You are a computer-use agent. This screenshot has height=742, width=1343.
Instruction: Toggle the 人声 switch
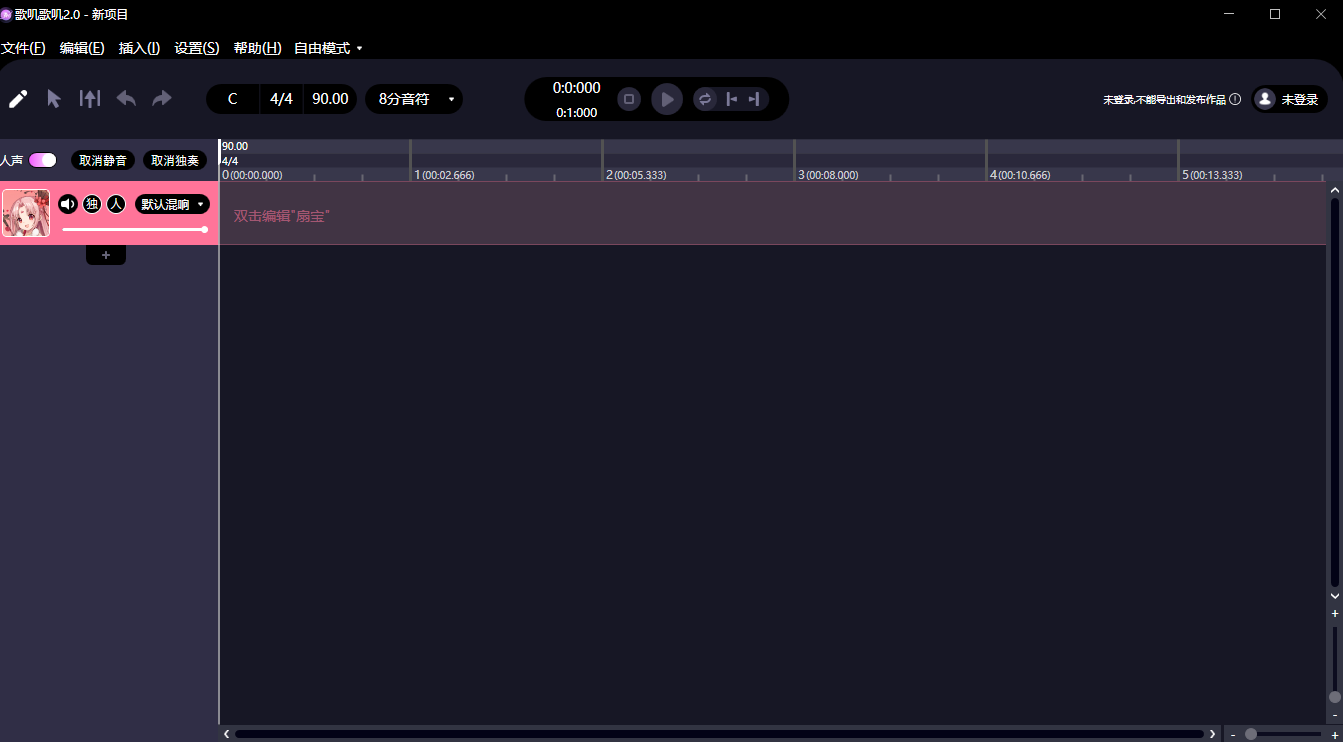pyautogui.click(x=43, y=160)
